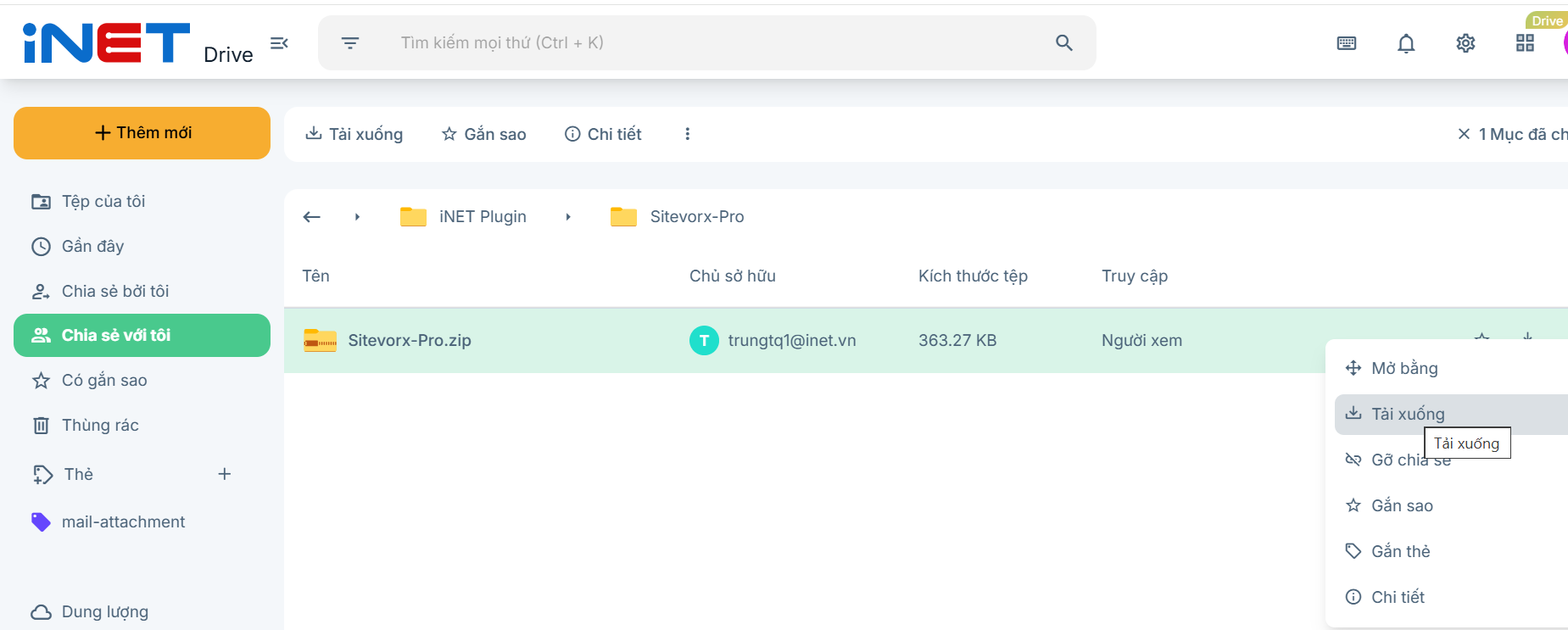Open Dung lượng storage info
This screenshot has height=630, width=1568.
(90, 611)
